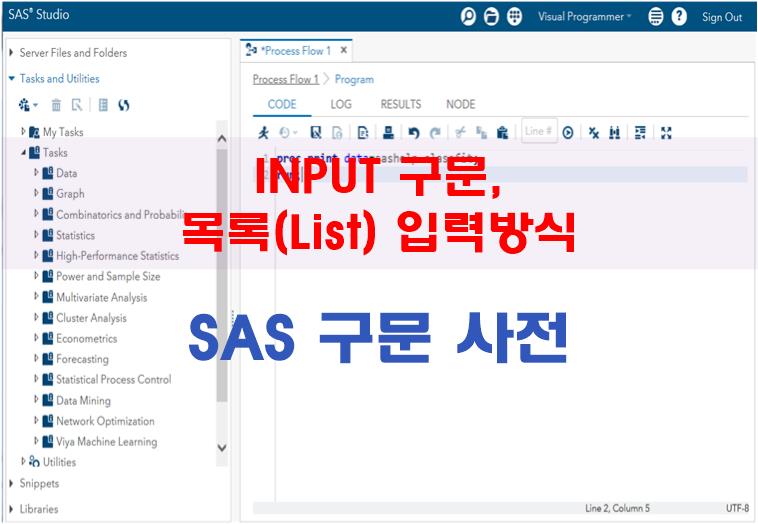Collapse the Tasks tree node
Screen dimensions: 758x524
tap(23, 152)
